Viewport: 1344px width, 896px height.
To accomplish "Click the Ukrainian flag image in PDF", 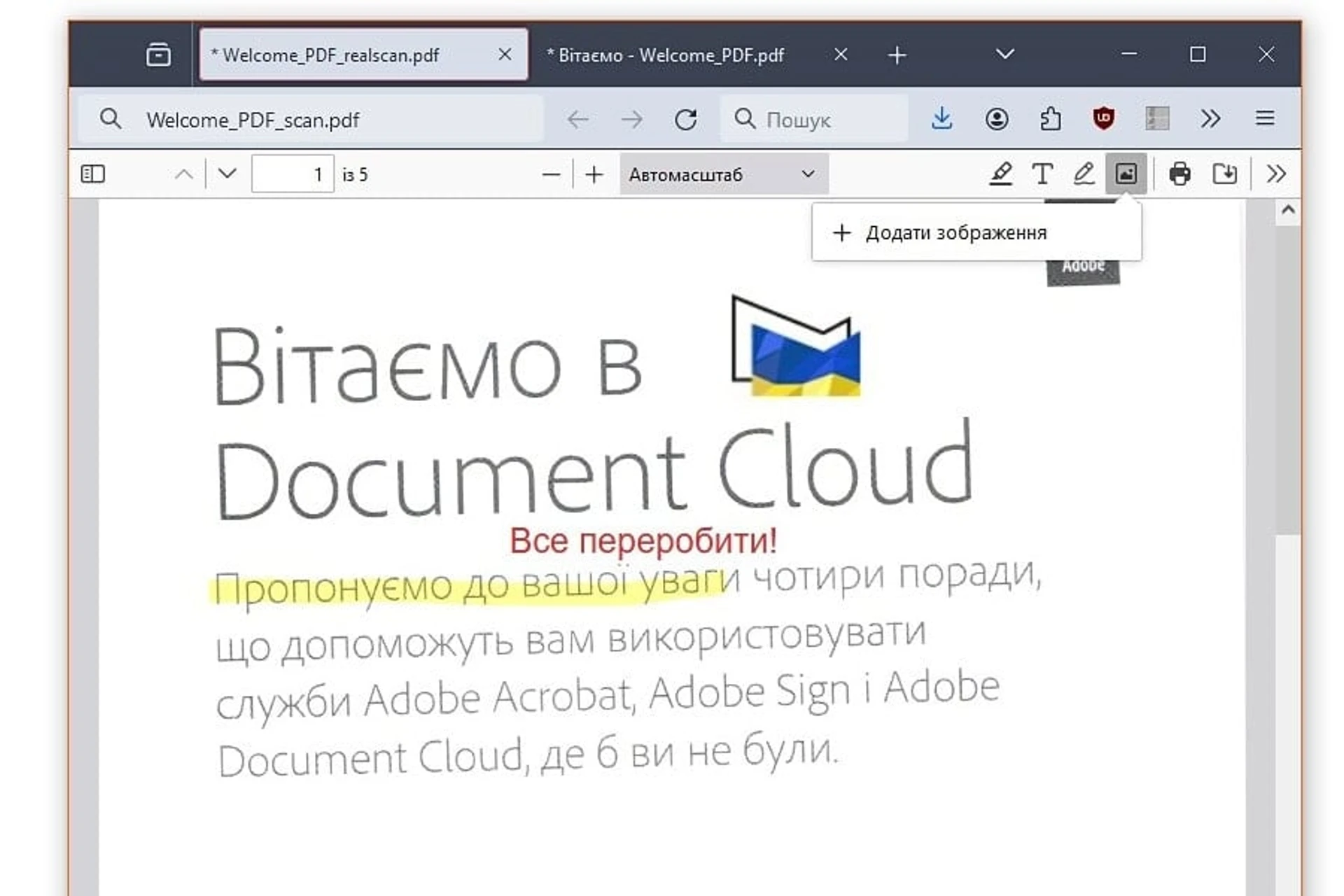I will click(797, 346).
